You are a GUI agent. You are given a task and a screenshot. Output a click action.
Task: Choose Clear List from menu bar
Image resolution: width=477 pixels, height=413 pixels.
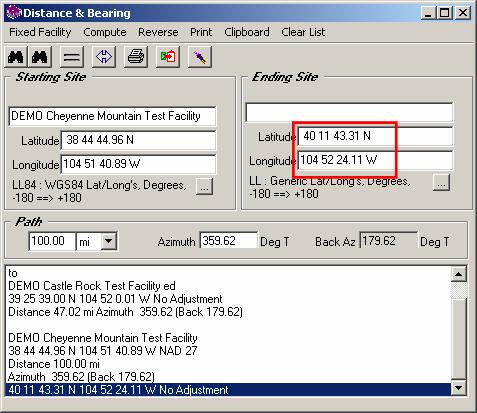pos(303,32)
